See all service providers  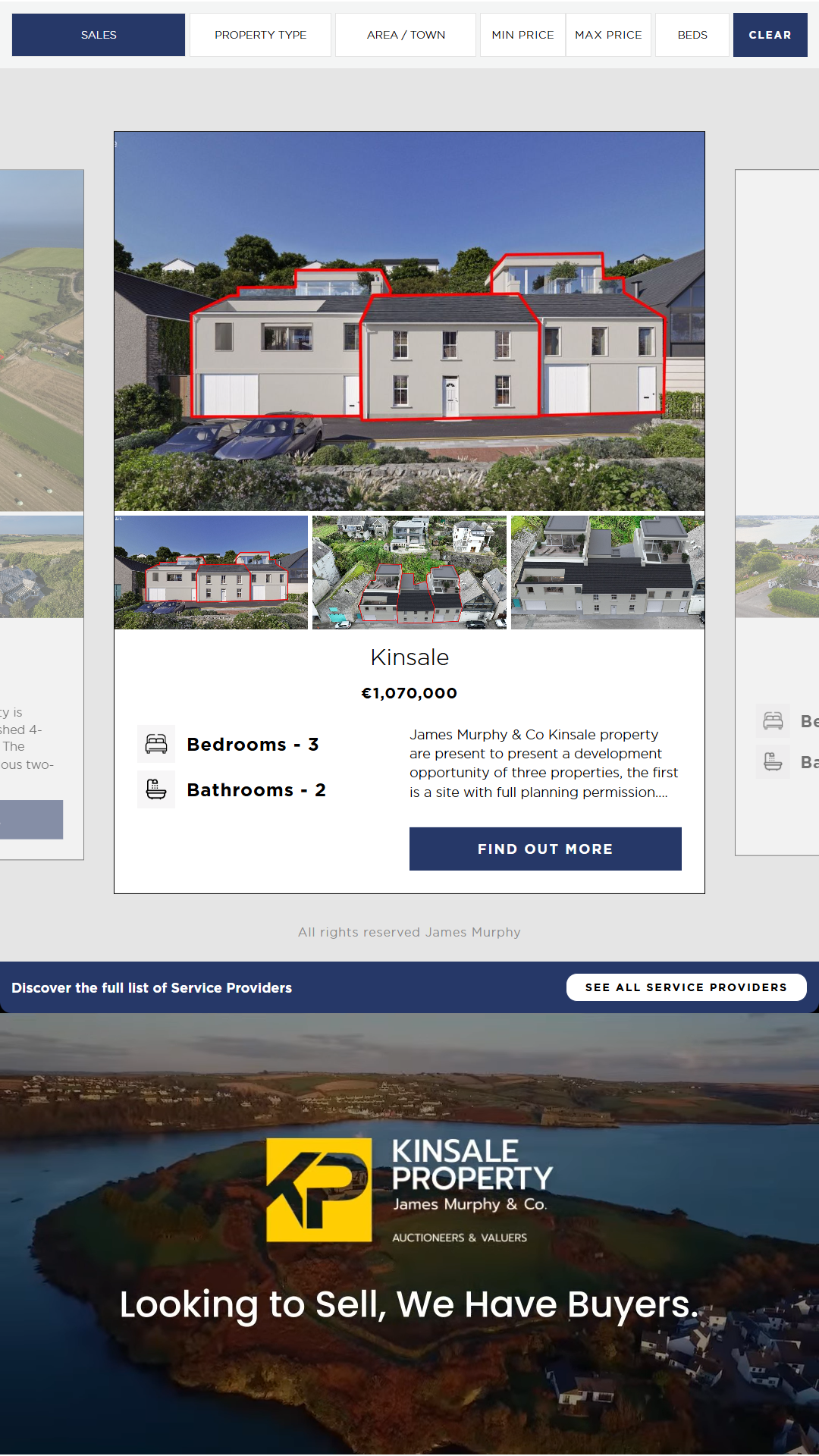coord(686,987)
